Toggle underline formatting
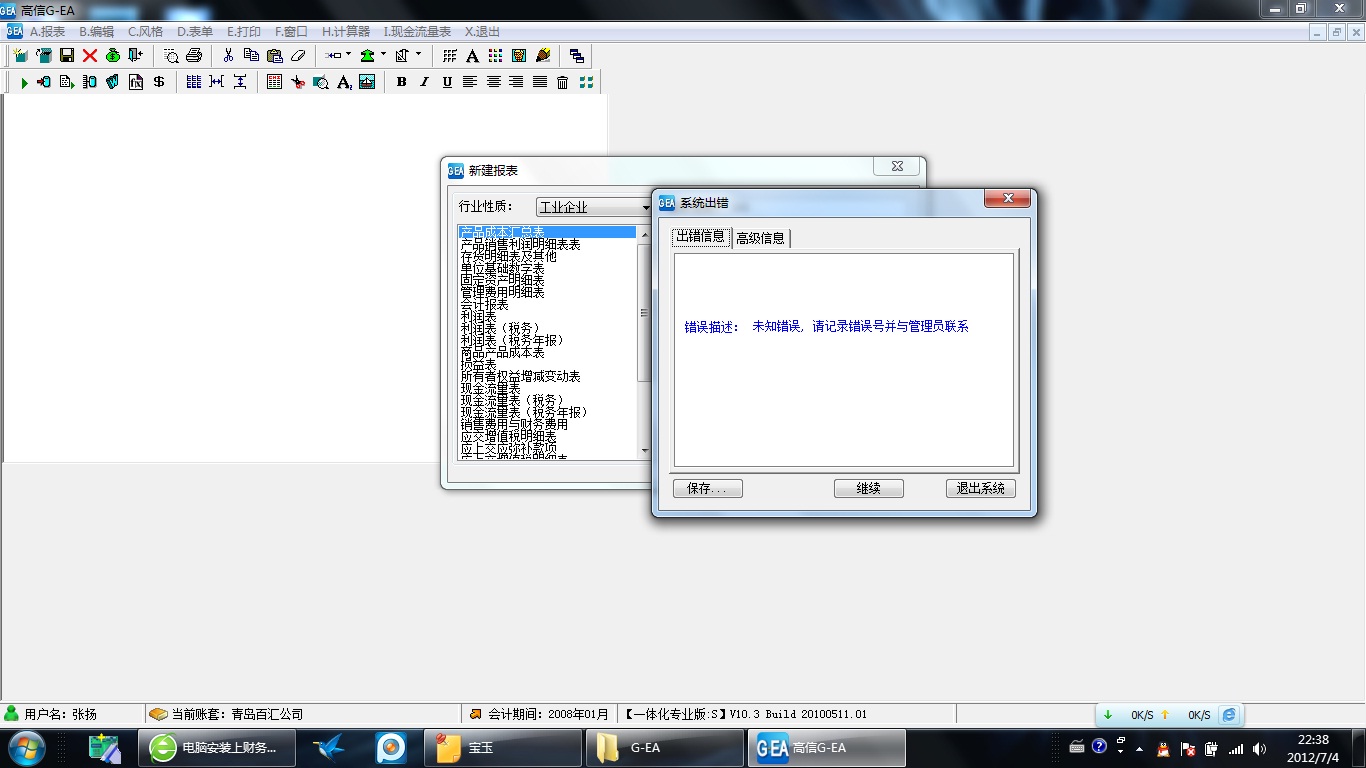This screenshot has width=1366, height=768. click(447, 82)
